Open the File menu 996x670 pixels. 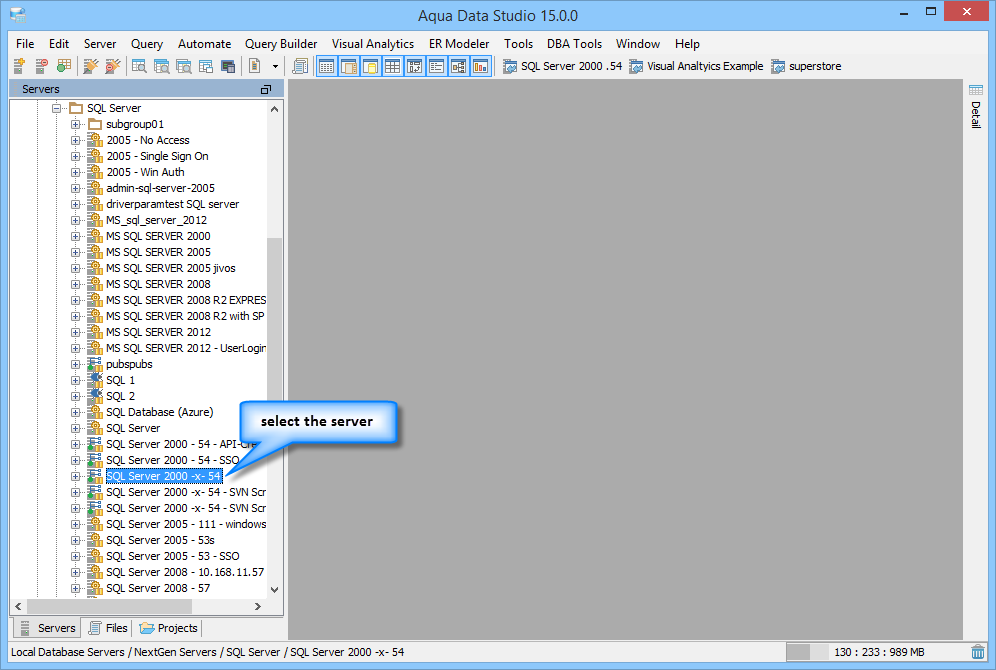pos(25,44)
